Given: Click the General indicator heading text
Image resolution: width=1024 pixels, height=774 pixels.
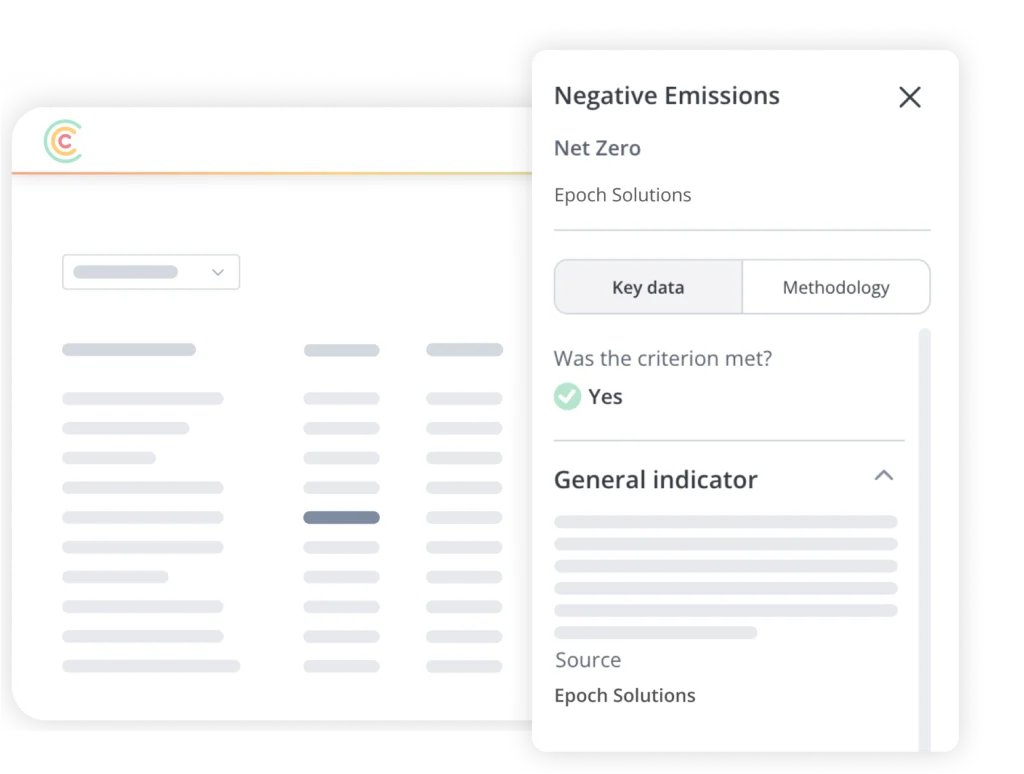Looking at the screenshot, I should tap(655, 480).
